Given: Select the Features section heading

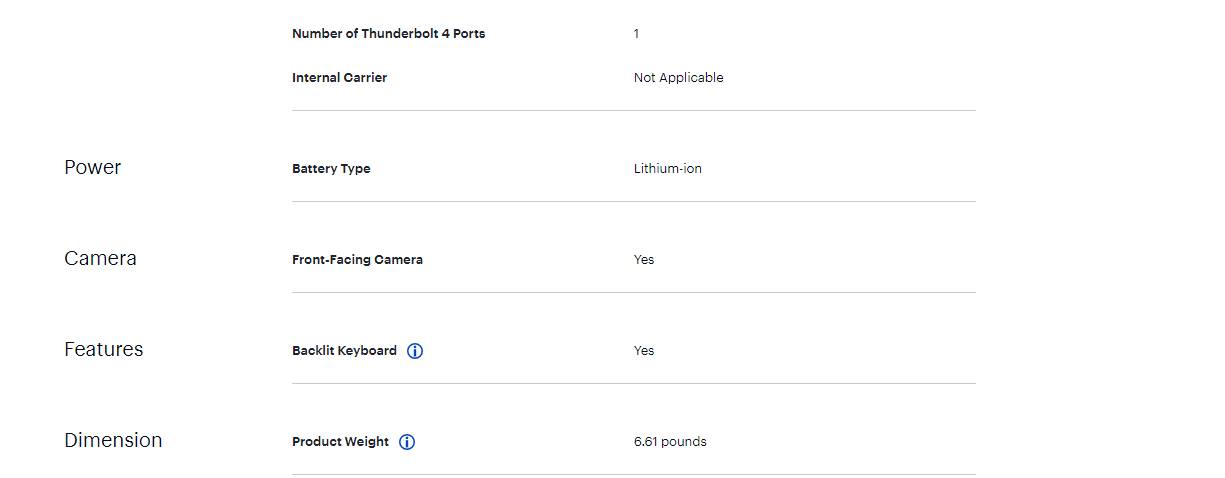Looking at the screenshot, I should click(x=104, y=349).
